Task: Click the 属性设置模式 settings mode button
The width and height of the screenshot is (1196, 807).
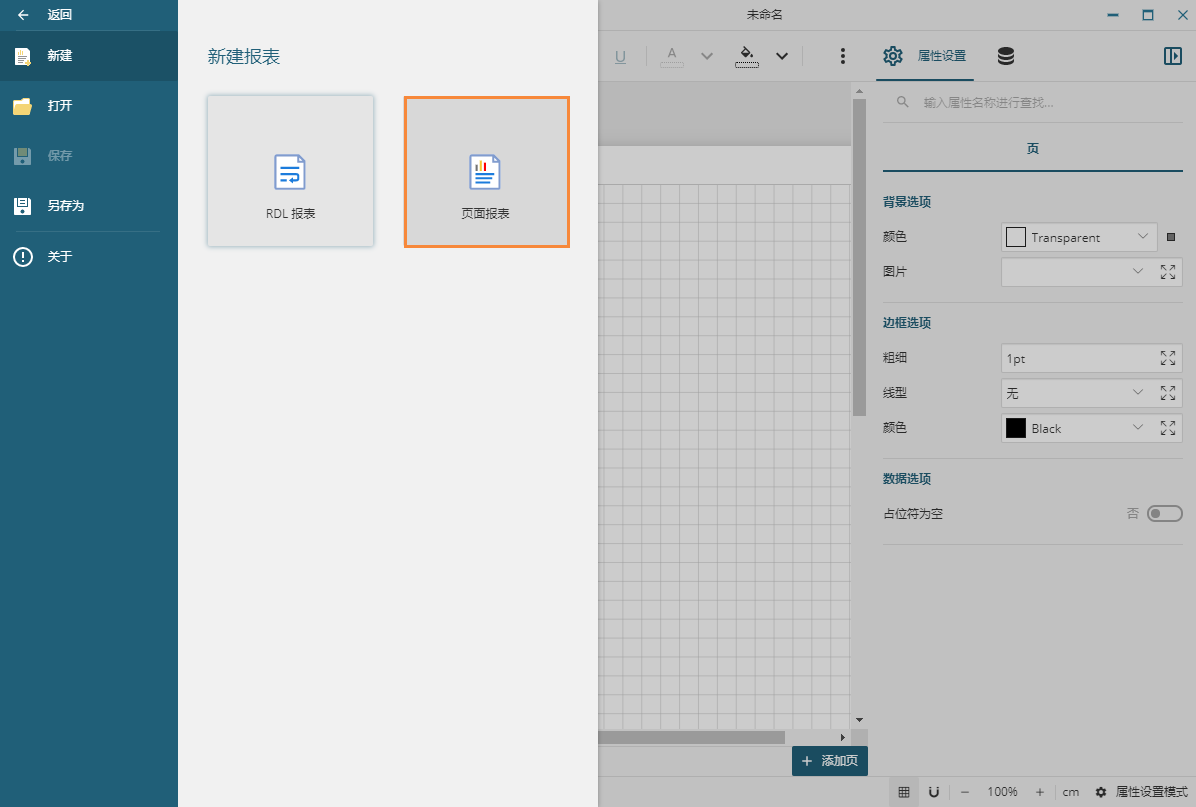Action: point(1141,792)
